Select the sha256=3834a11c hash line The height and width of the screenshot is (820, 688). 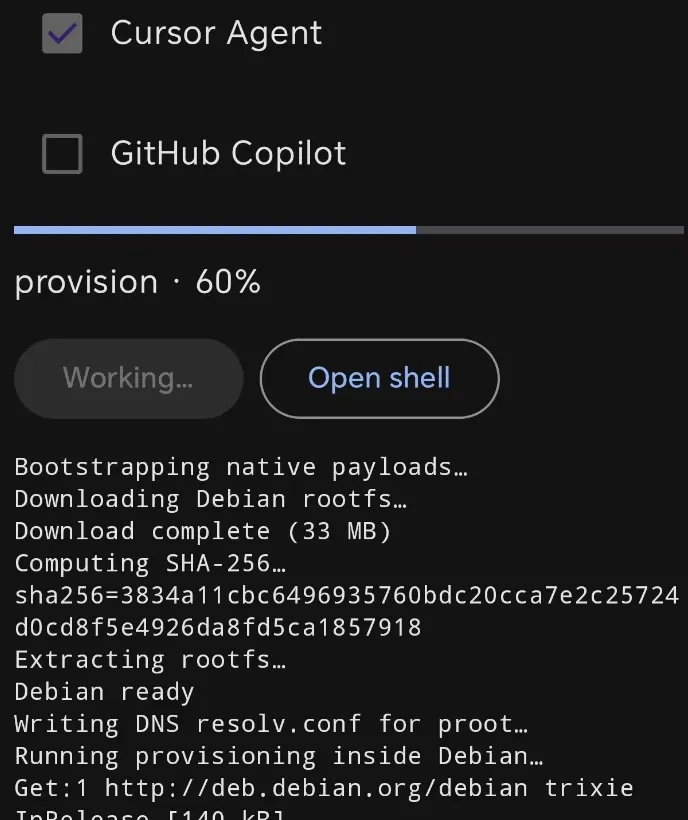(347, 595)
